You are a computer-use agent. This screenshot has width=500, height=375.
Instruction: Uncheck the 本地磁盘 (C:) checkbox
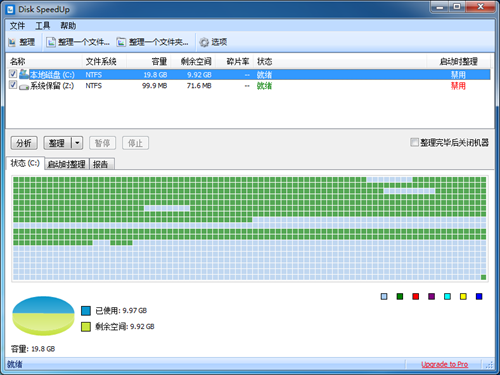pos(13,74)
